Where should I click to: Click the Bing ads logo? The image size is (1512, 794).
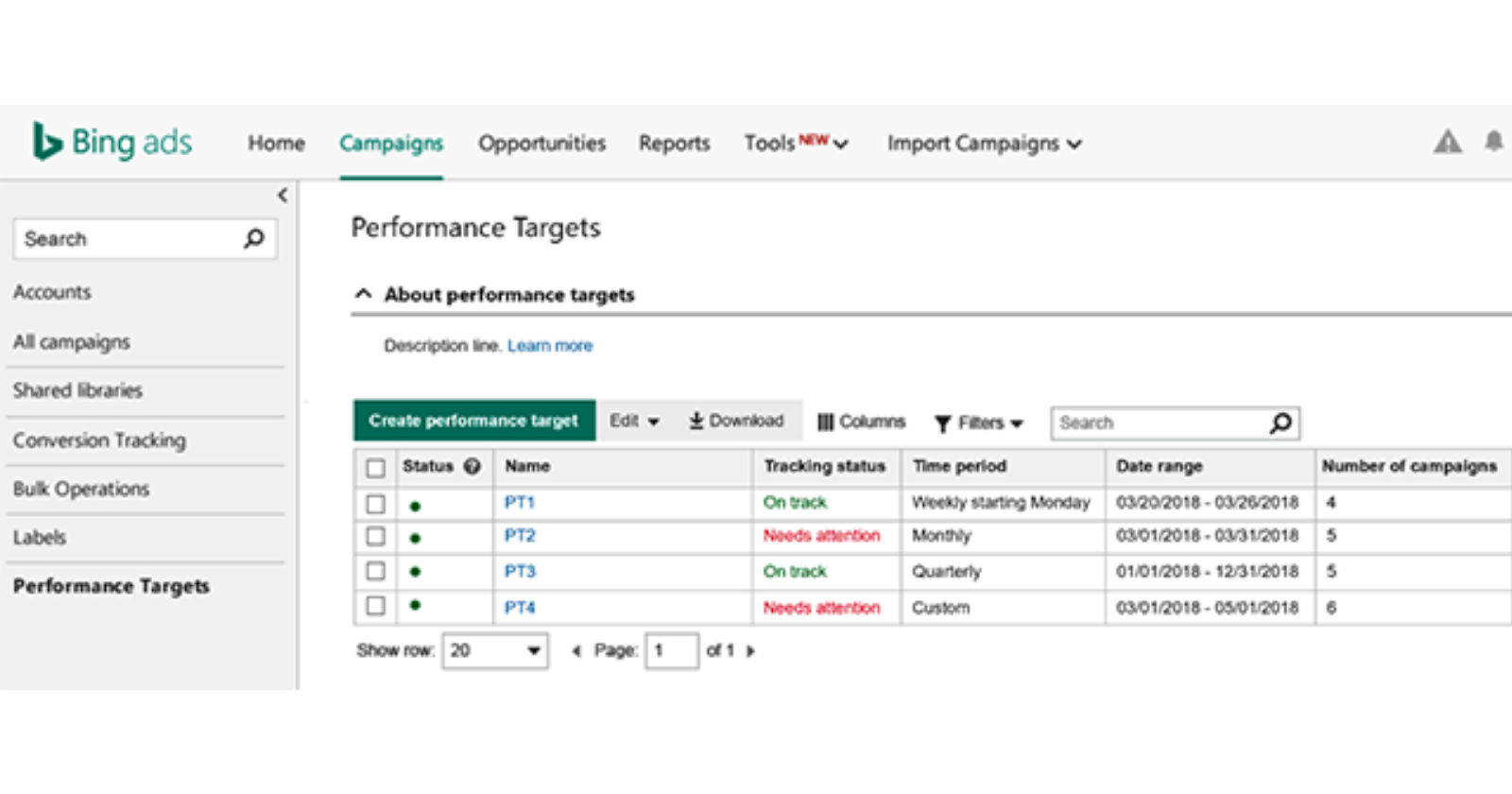[112, 142]
